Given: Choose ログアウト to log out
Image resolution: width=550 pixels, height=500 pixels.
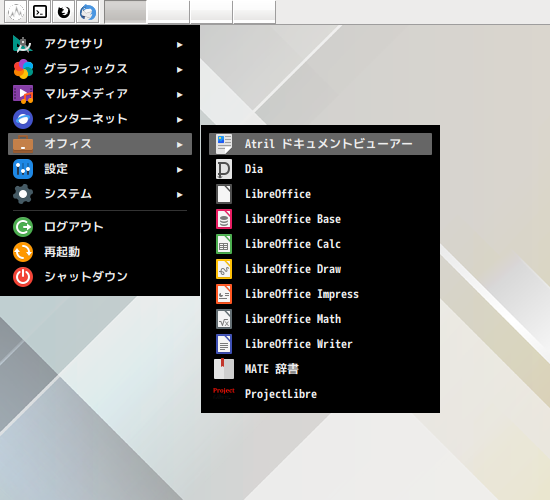Looking at the screenshot, I should (100, 227).
